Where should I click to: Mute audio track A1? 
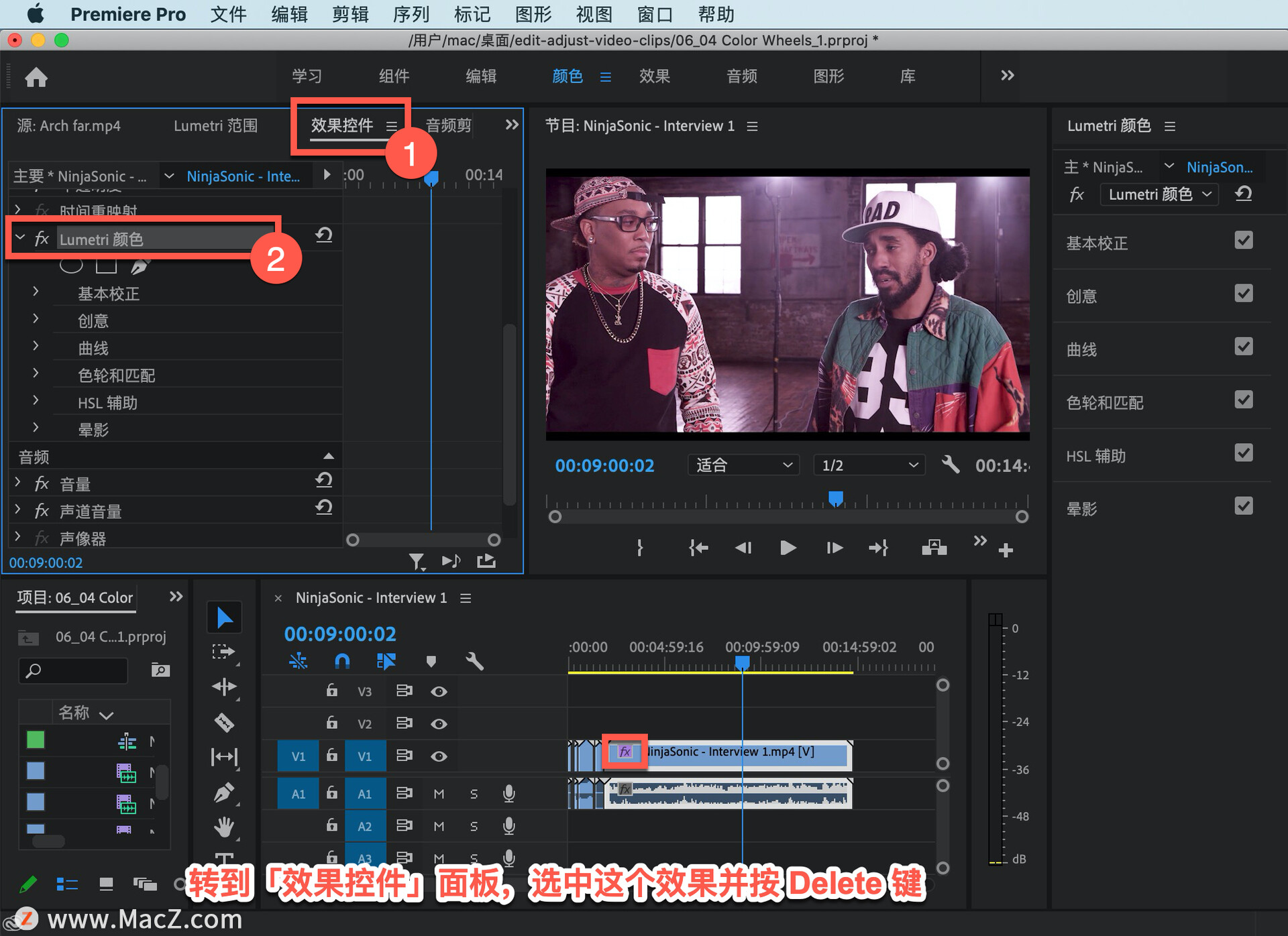(x=439, y=794)
